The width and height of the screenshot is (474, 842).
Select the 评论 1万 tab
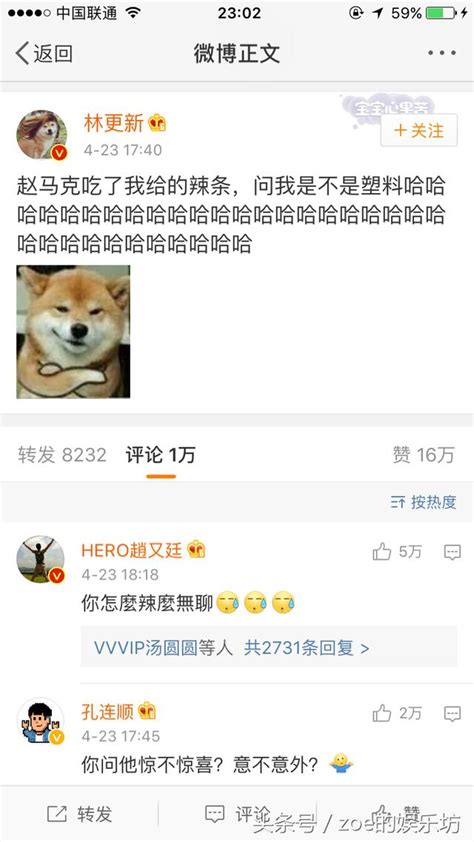click(x=161, y=455)
